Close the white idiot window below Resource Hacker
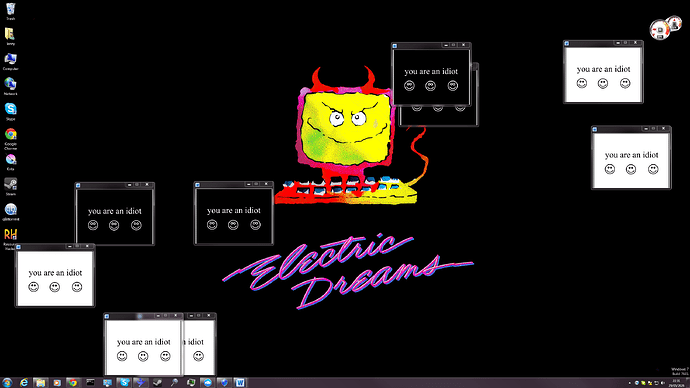This screenshot has width=690, height=388. point(87,246)
